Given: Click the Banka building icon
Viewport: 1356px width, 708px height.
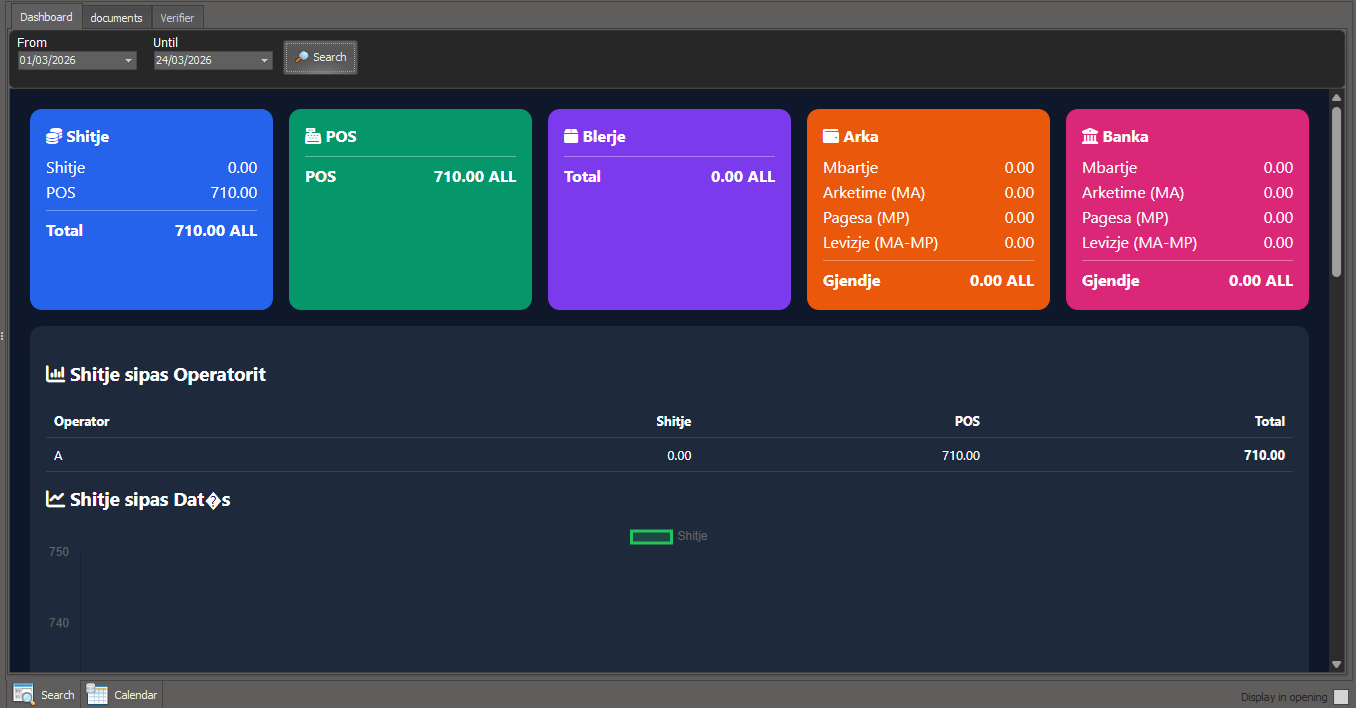Looking at the screenshot, I should click(1090, 137).
